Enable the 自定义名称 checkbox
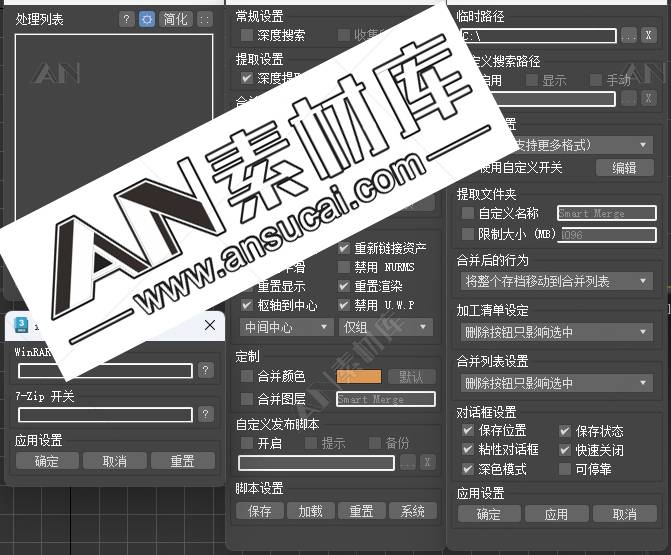671x555 pixels. 468,213
